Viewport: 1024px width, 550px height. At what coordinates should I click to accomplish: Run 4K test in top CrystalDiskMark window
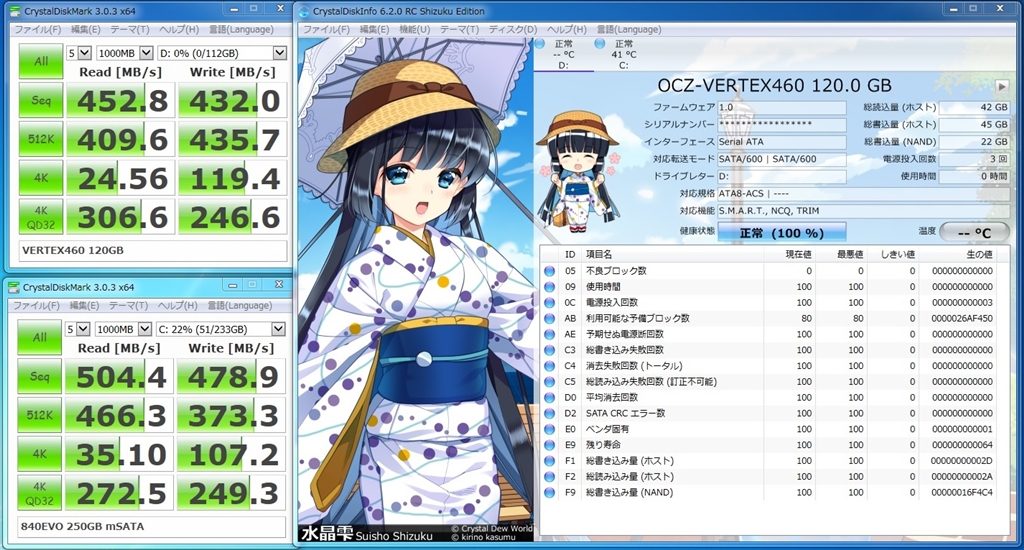click(40, 178)
